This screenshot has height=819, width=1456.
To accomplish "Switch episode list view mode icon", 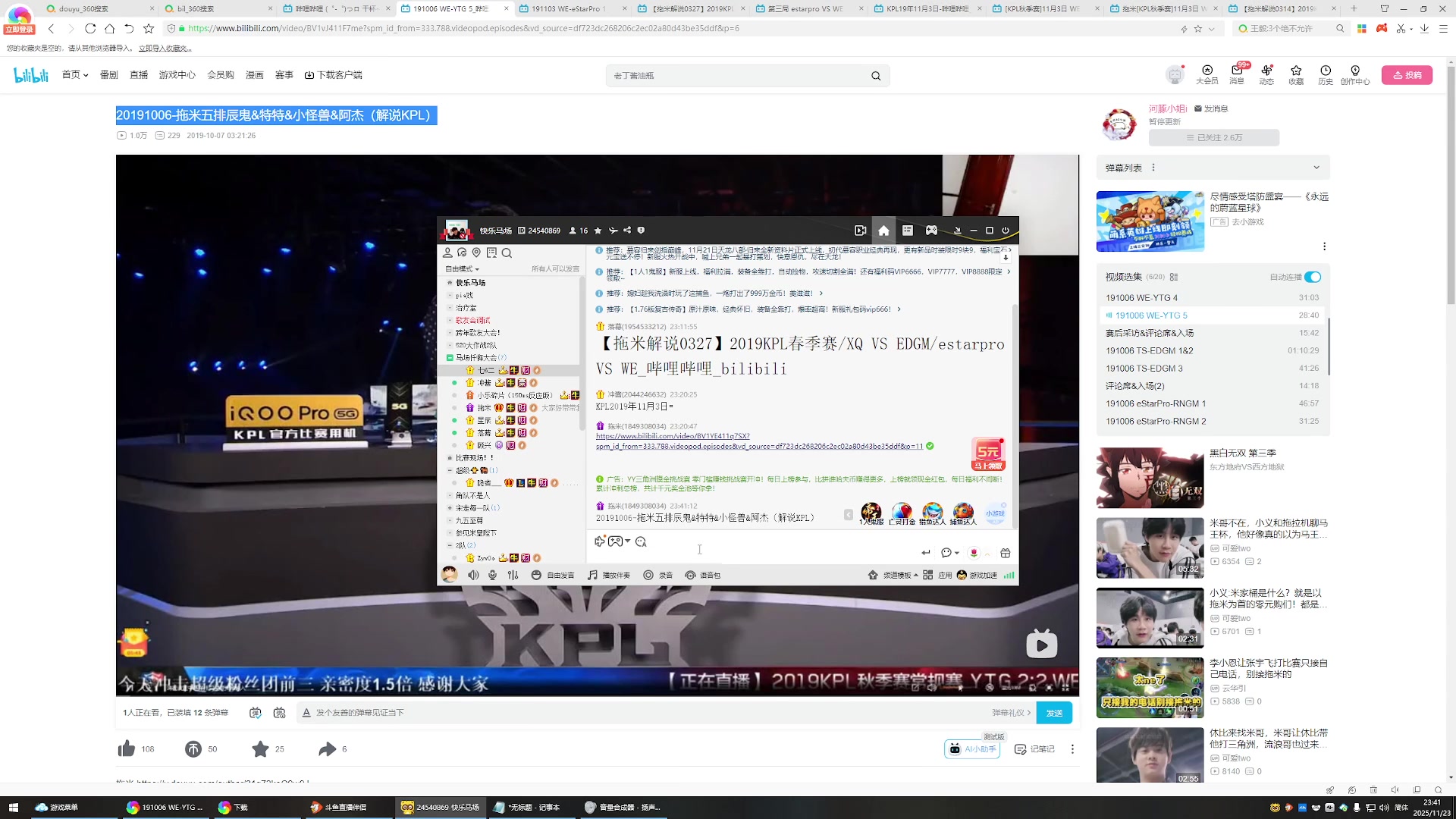I will pos(1174,278).
